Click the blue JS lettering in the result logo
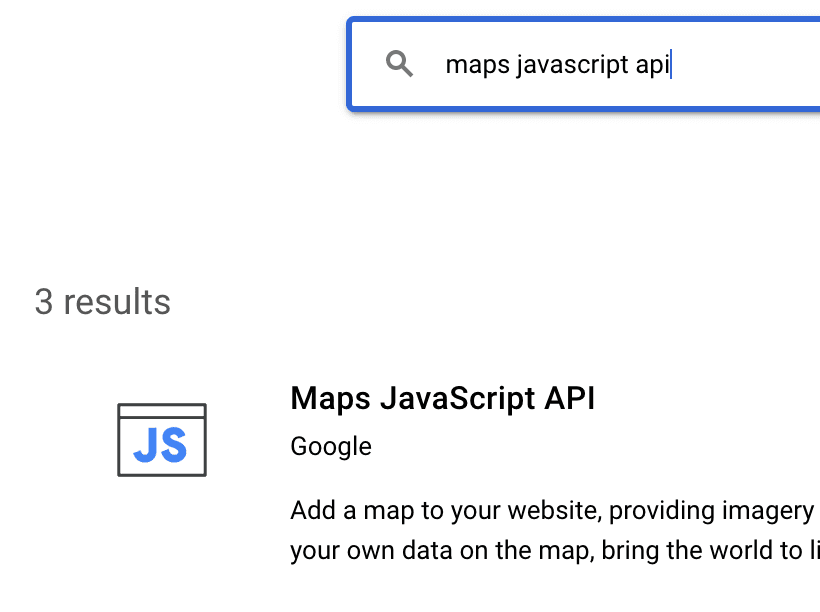 tap(161, 445)
